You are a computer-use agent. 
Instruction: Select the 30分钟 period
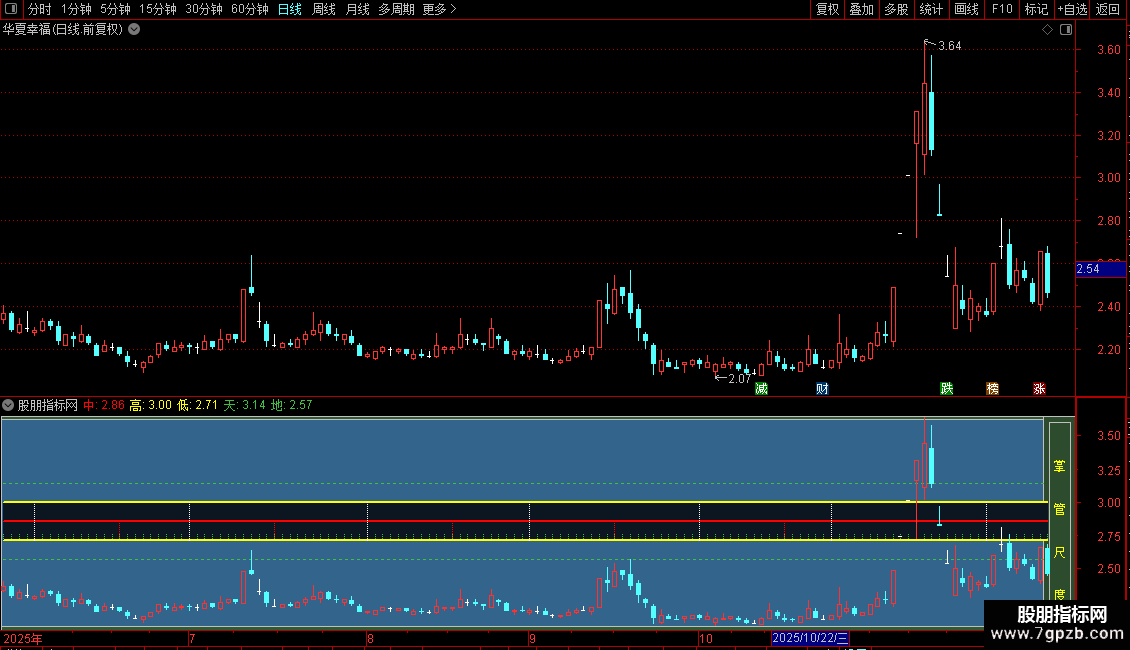coord(204,9)
